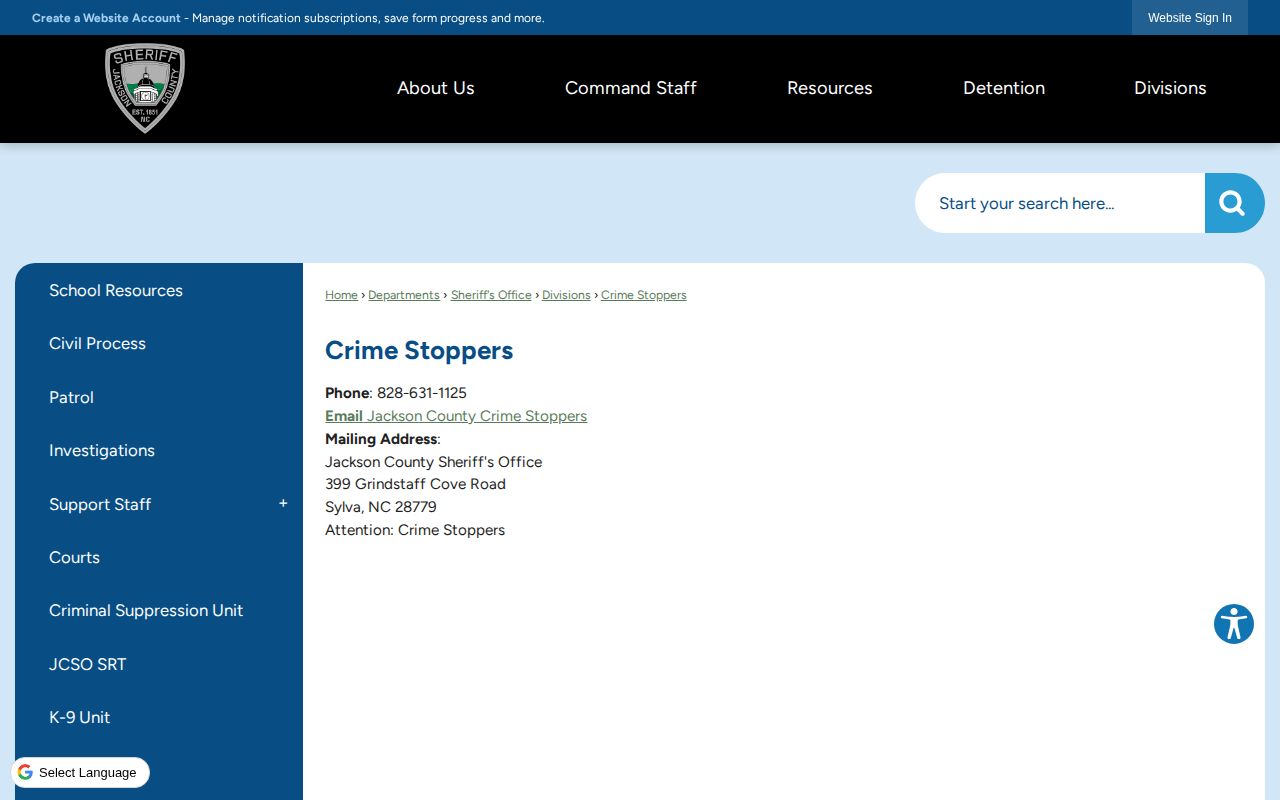This screenshot has width=1280, height=800.
Task: Click the magnifying glass search button
Action: click(1234, 203)
